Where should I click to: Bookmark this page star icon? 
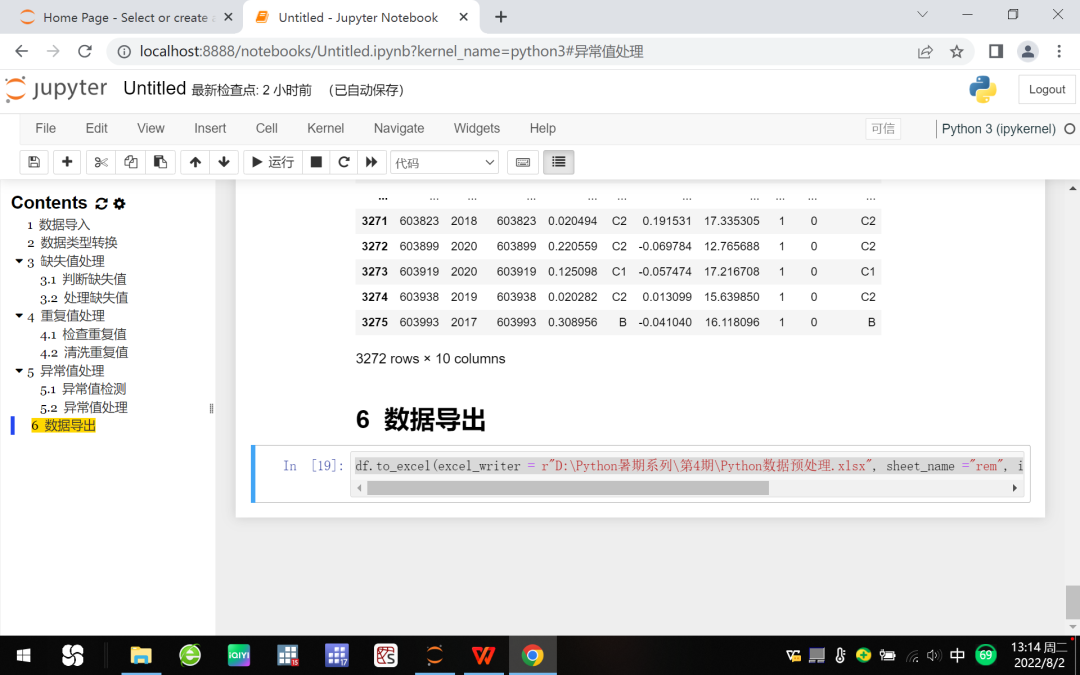coord(957,52)
